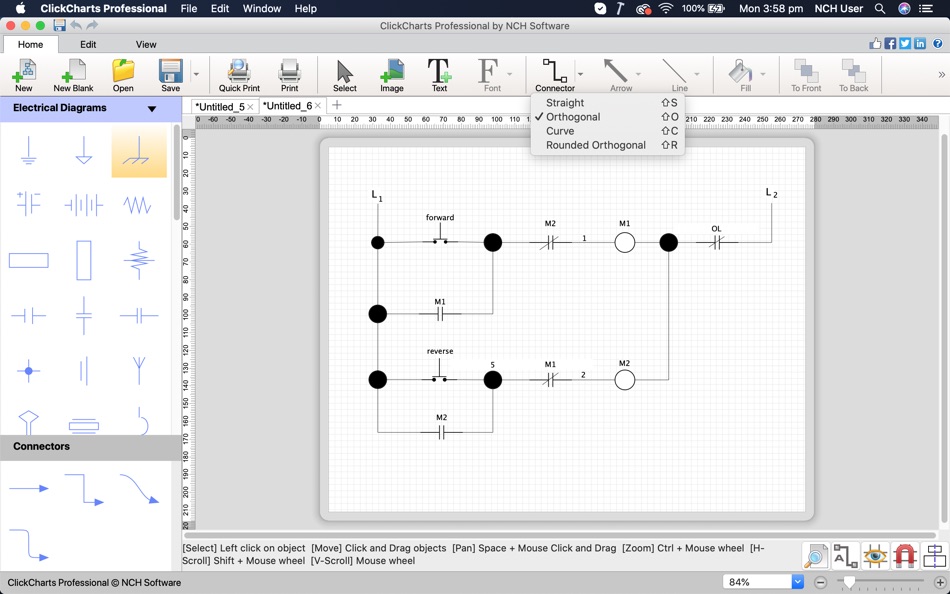Click the New Blank toolbar icon
Image resolution: width=950 pixels, height=594 pixels.
[x=73, y=75]
